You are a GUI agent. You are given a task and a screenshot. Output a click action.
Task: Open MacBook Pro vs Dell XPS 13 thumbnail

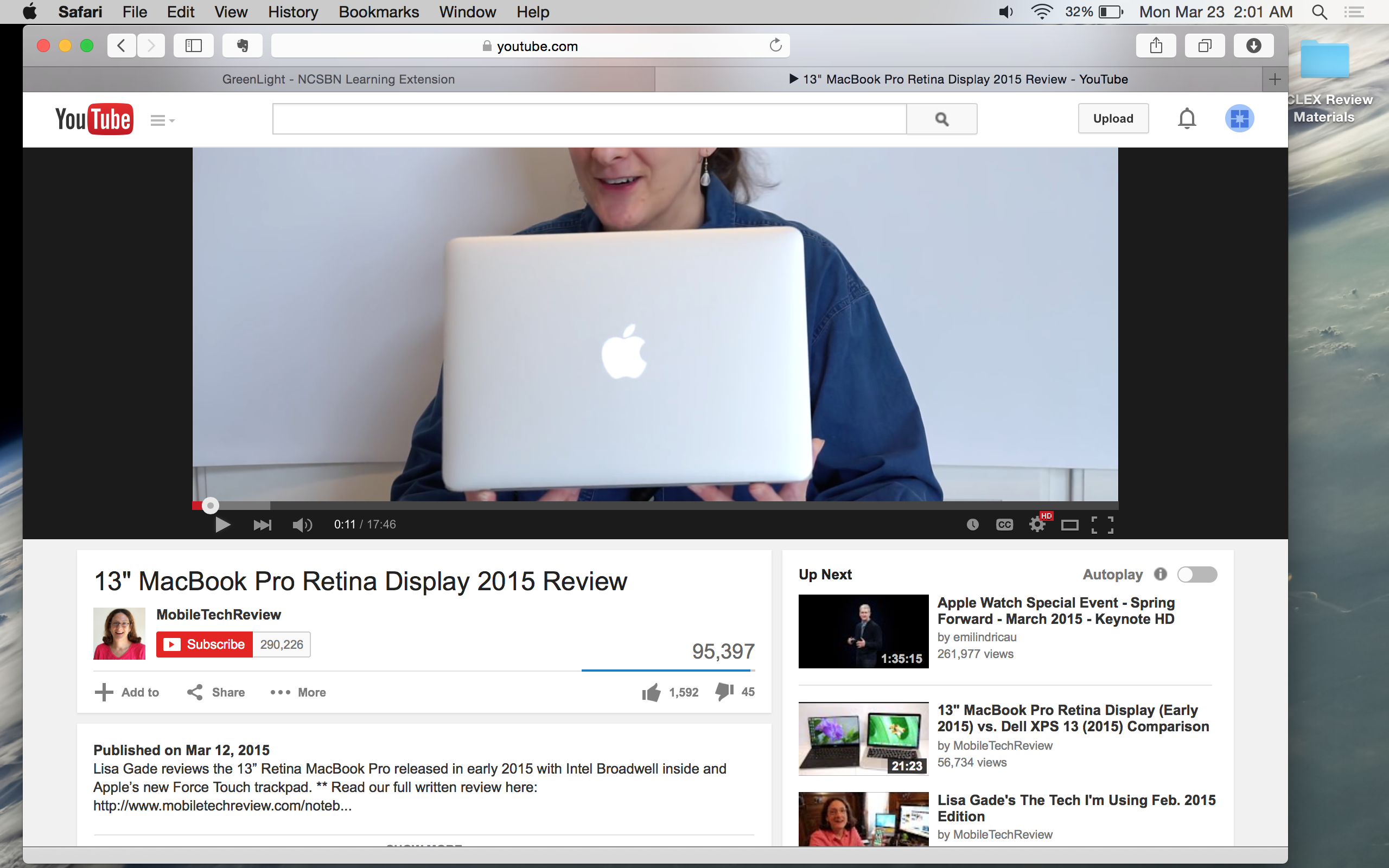tap(863, 738)
